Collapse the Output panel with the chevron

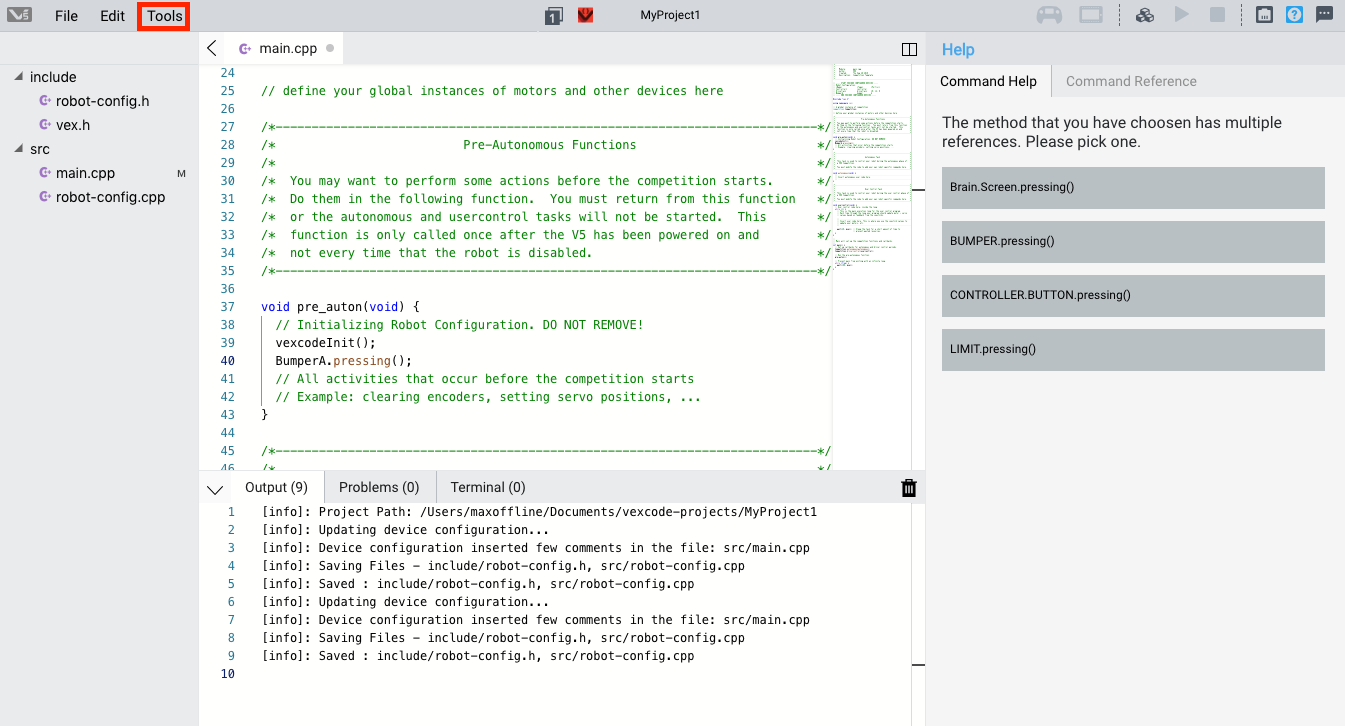(214, 488)
